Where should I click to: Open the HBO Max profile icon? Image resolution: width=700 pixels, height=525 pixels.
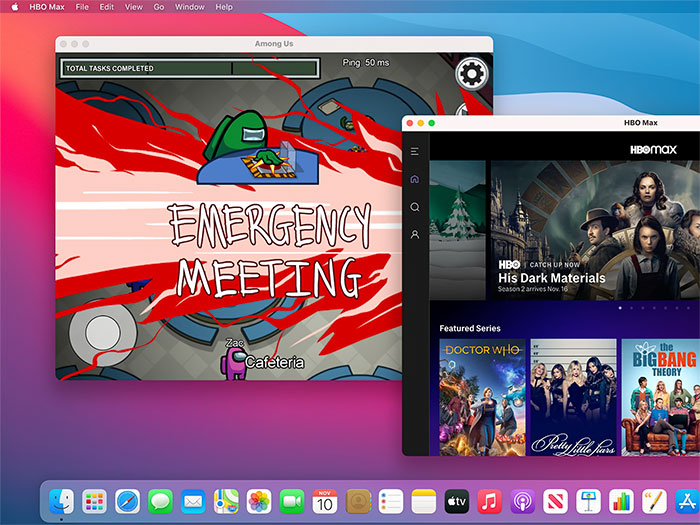[415, 234]
